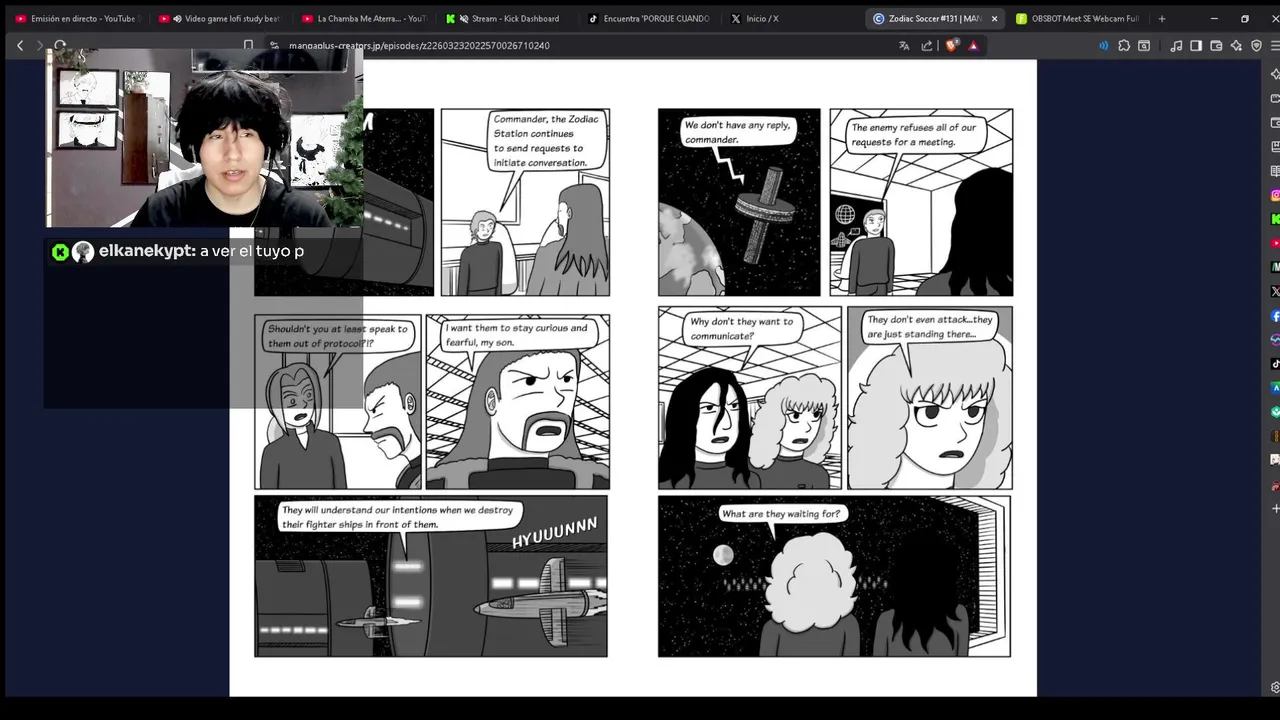Open the Brave Shields lion icon
This screenshot has height=720, width=1280.
(x=953, y=45)
